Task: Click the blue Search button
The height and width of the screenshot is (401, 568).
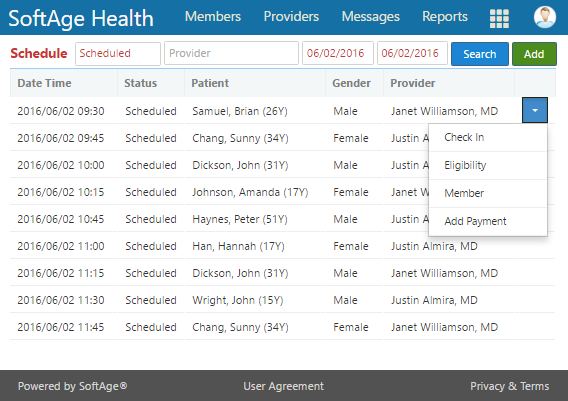Action: coord(480,54)
